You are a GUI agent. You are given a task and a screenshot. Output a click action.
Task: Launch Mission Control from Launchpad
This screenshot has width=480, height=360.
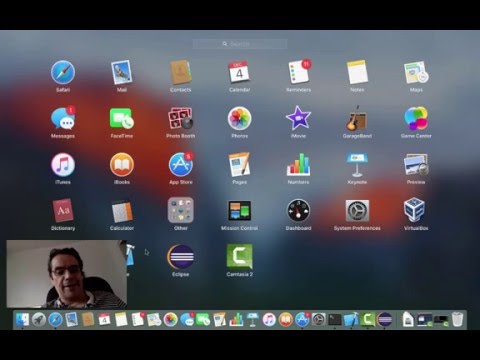(239, 211)
